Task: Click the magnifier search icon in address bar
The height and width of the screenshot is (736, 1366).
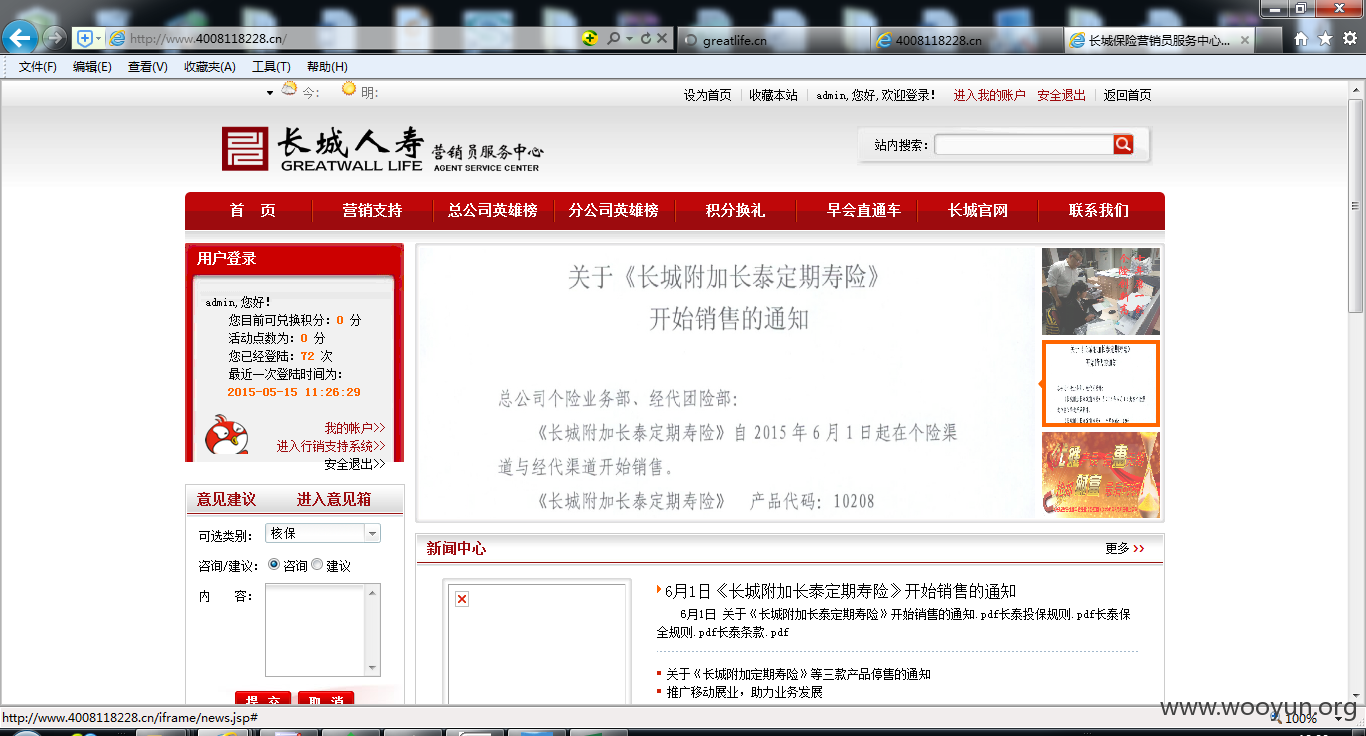Action: [613, 38]
